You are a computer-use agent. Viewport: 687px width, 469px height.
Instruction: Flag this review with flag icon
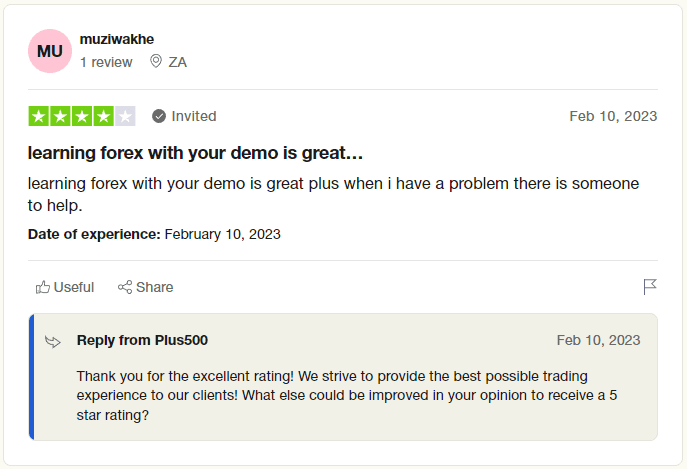[x=650, y=287]
